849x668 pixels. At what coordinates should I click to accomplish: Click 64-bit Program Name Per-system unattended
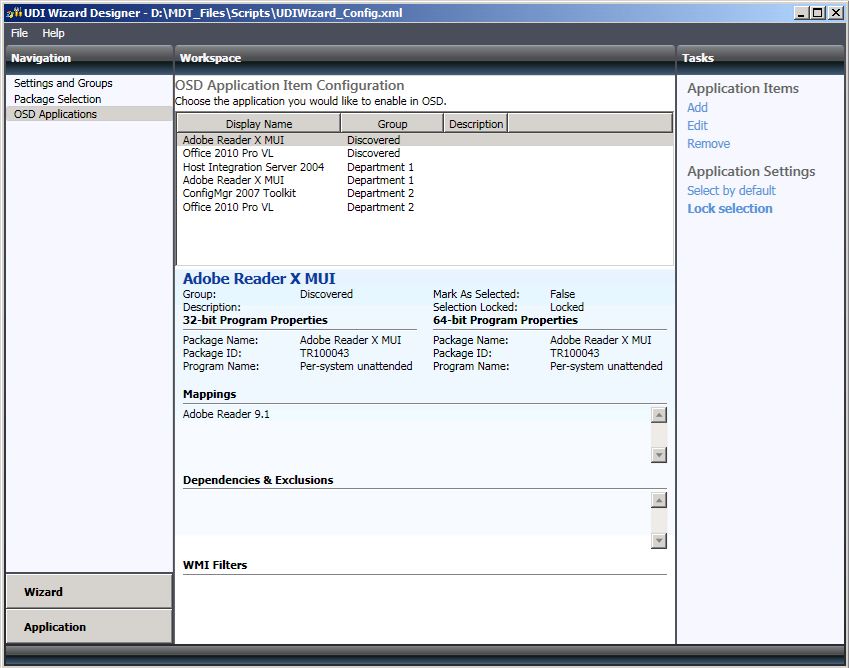[606, 366]
